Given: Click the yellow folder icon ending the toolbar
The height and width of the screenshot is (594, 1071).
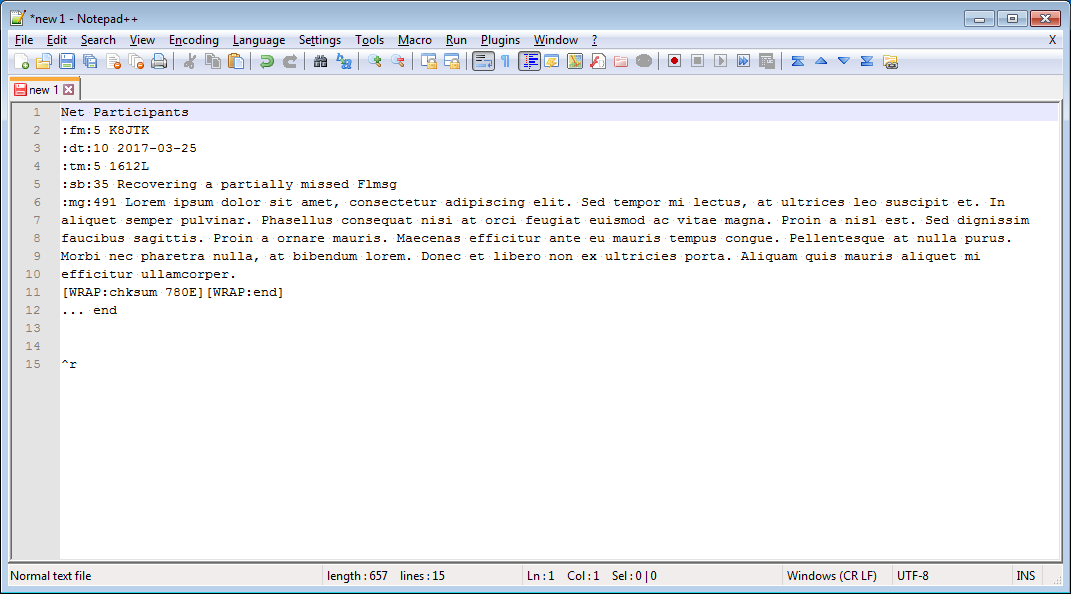Looking at the screenshot, I should pyautogui.click(x=890, y=61).
